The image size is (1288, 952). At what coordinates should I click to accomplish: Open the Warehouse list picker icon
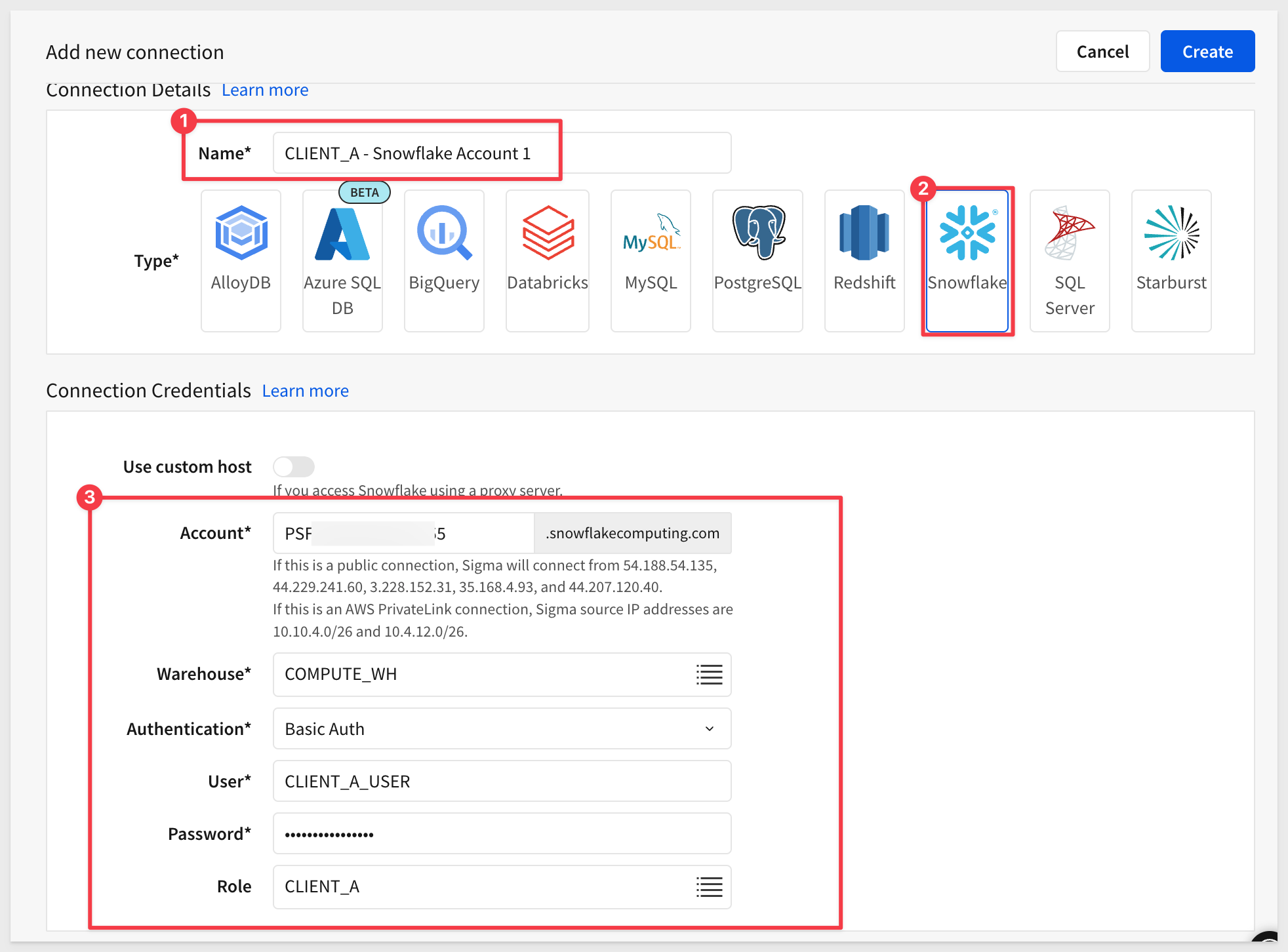pos(709,674)
